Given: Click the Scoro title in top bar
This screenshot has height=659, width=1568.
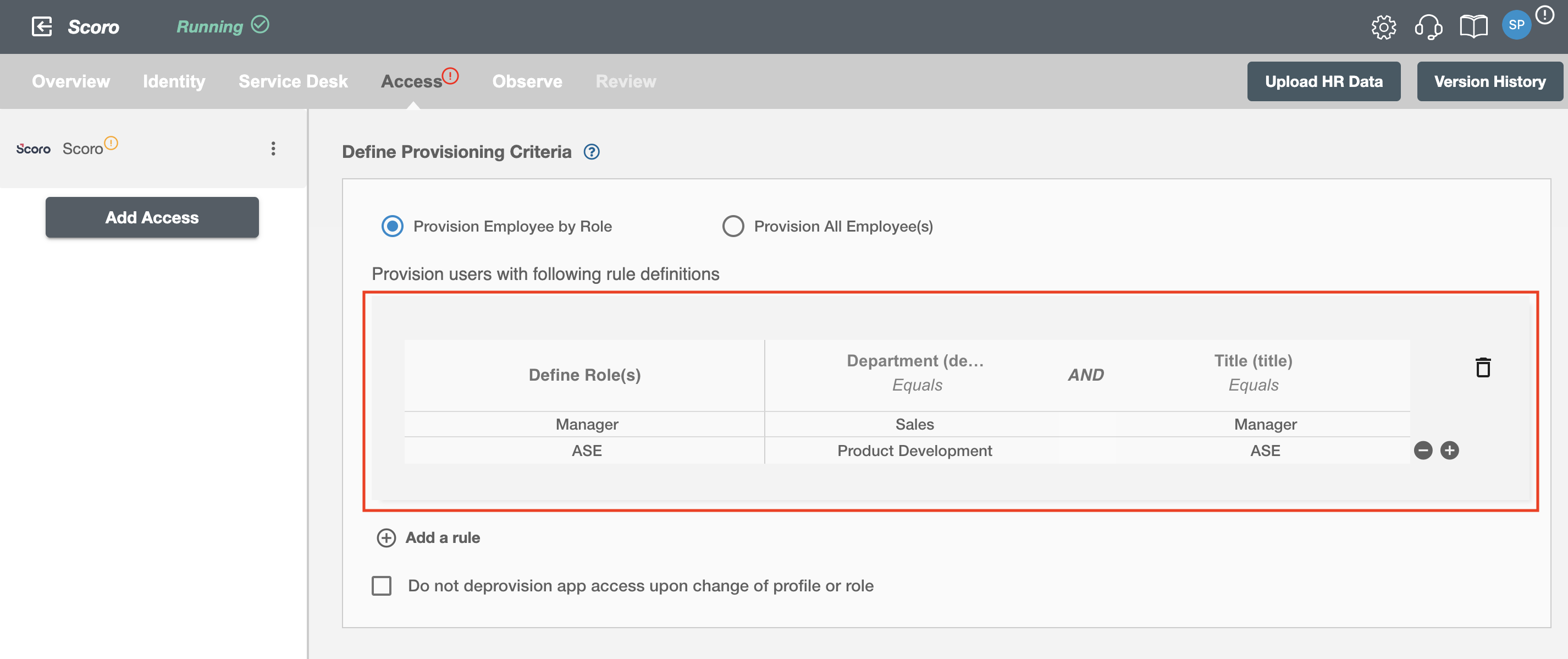Looking at the screenshot, I should click(x=93, y=27).
